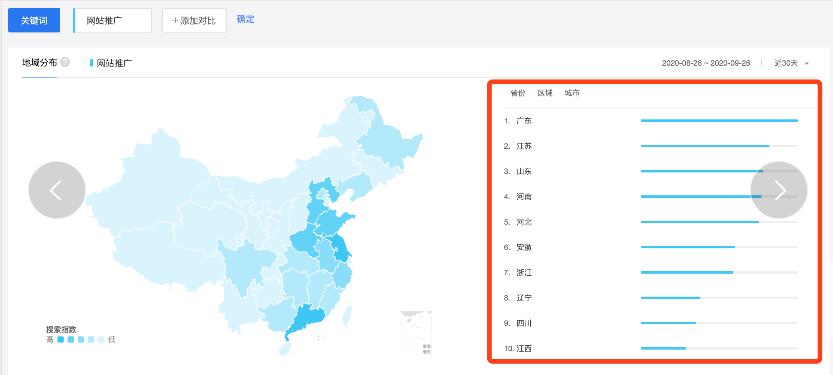Image resolution: width=833 pixels, height=375 pixels.
Task: Go to previous slide with left arrow
Action: (57, 190)
